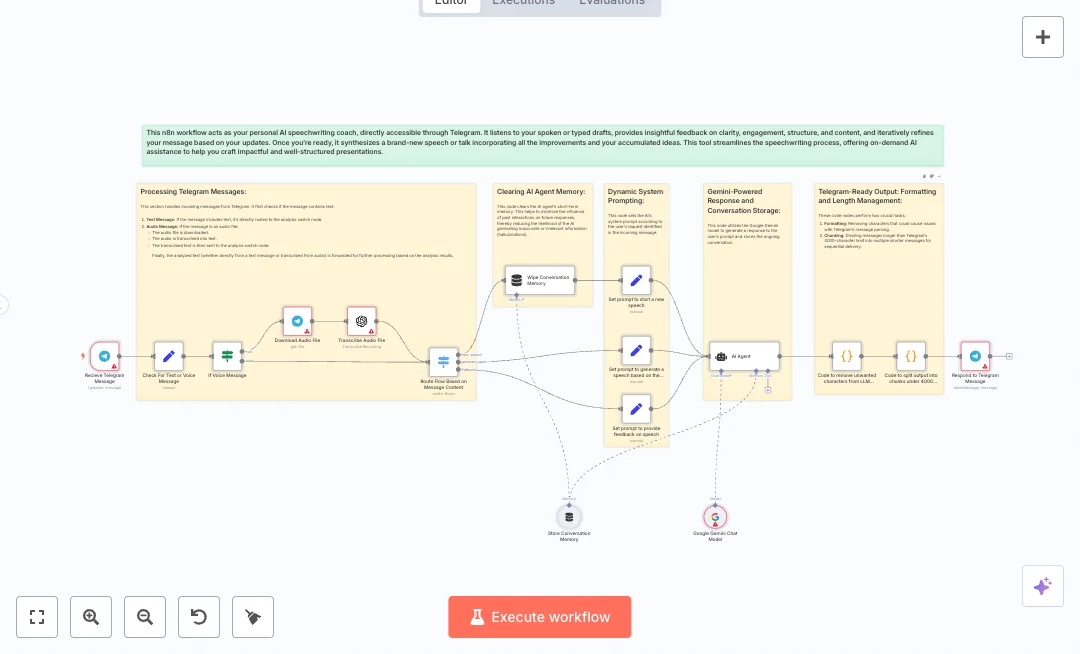
Task: Open the add node plus panel
Action: 1042,37
